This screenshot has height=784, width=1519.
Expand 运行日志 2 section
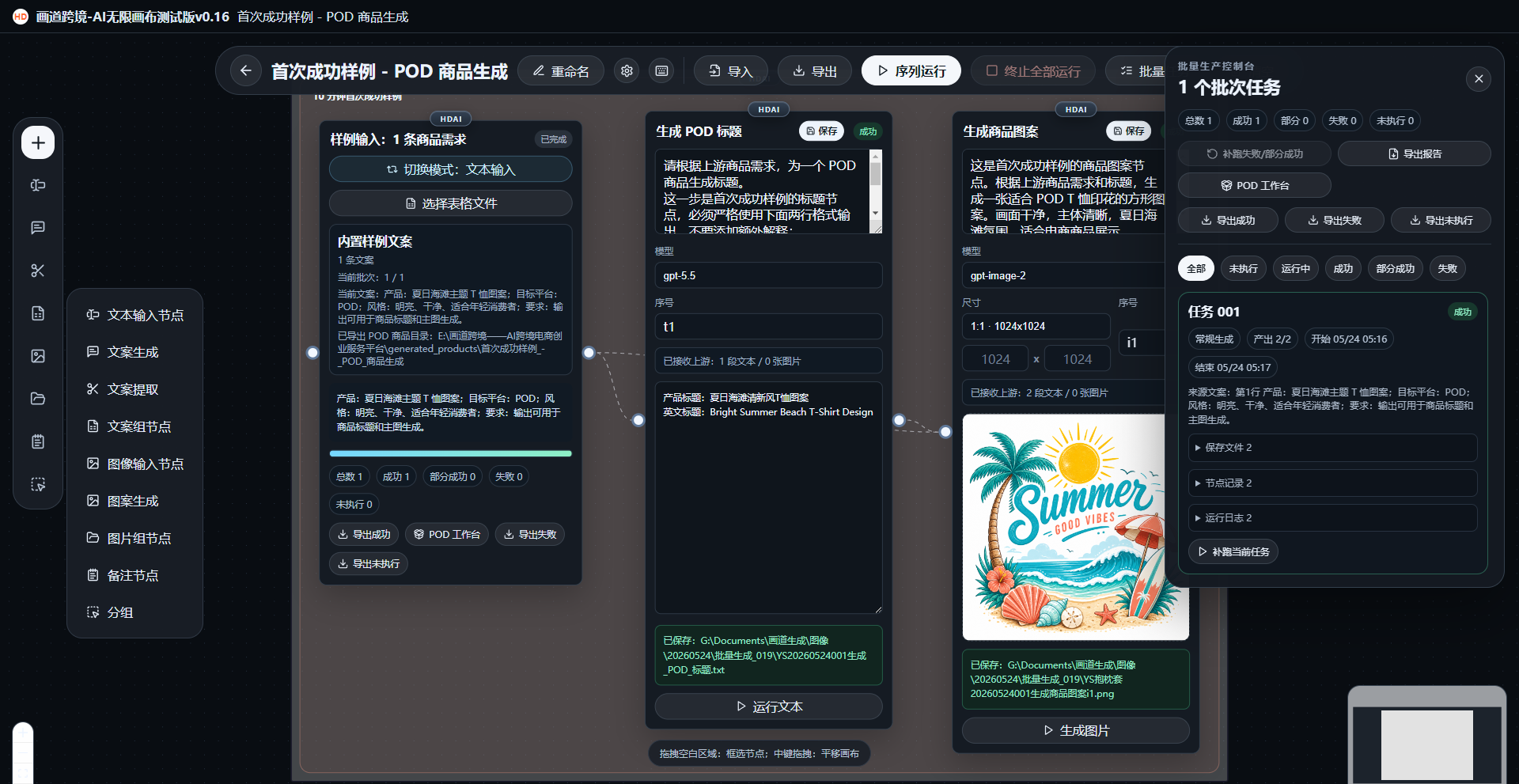pos(1332,518)
